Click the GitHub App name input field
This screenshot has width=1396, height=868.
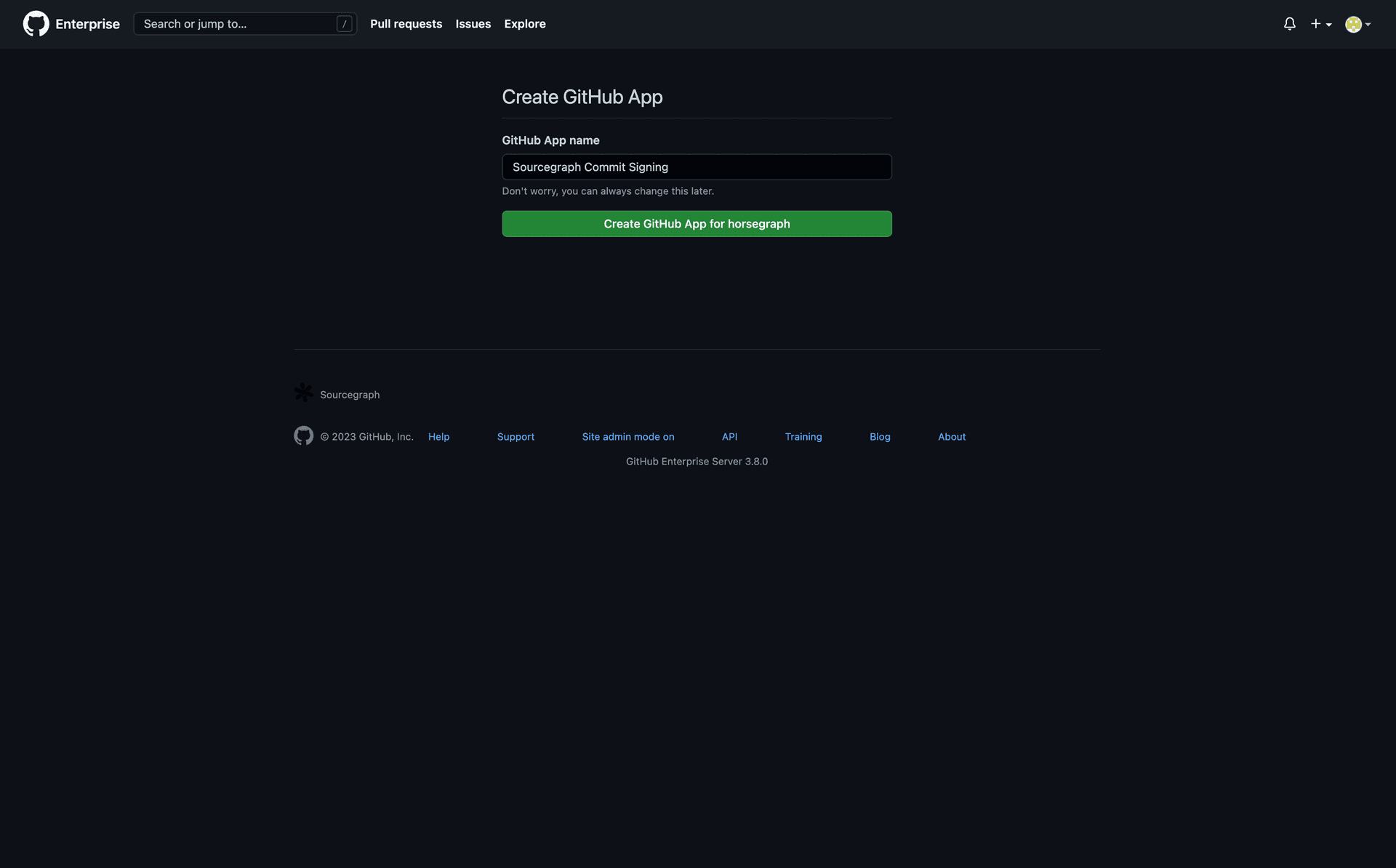click(697, 167)
